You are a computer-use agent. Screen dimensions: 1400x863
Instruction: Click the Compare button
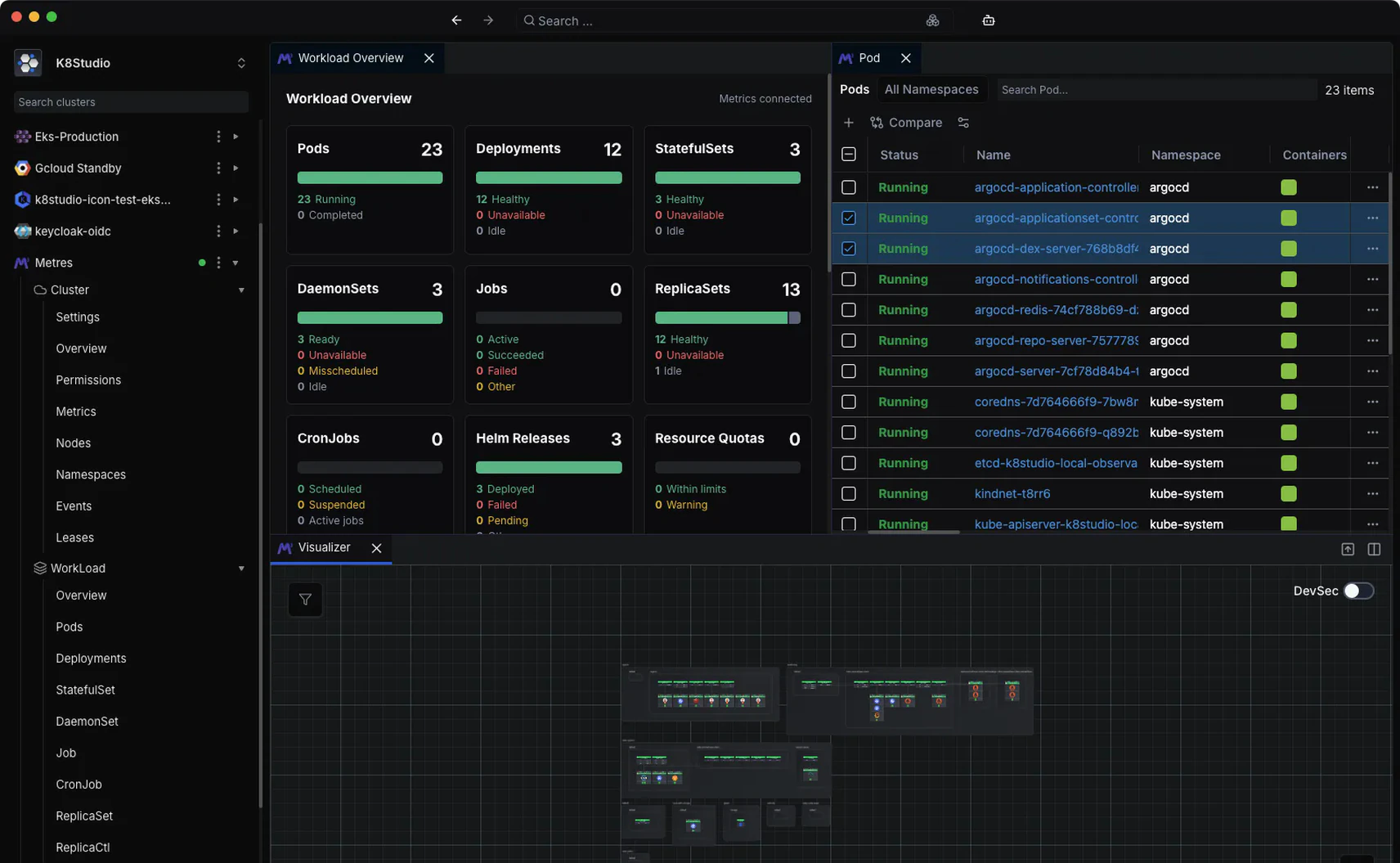coord(906,123)
